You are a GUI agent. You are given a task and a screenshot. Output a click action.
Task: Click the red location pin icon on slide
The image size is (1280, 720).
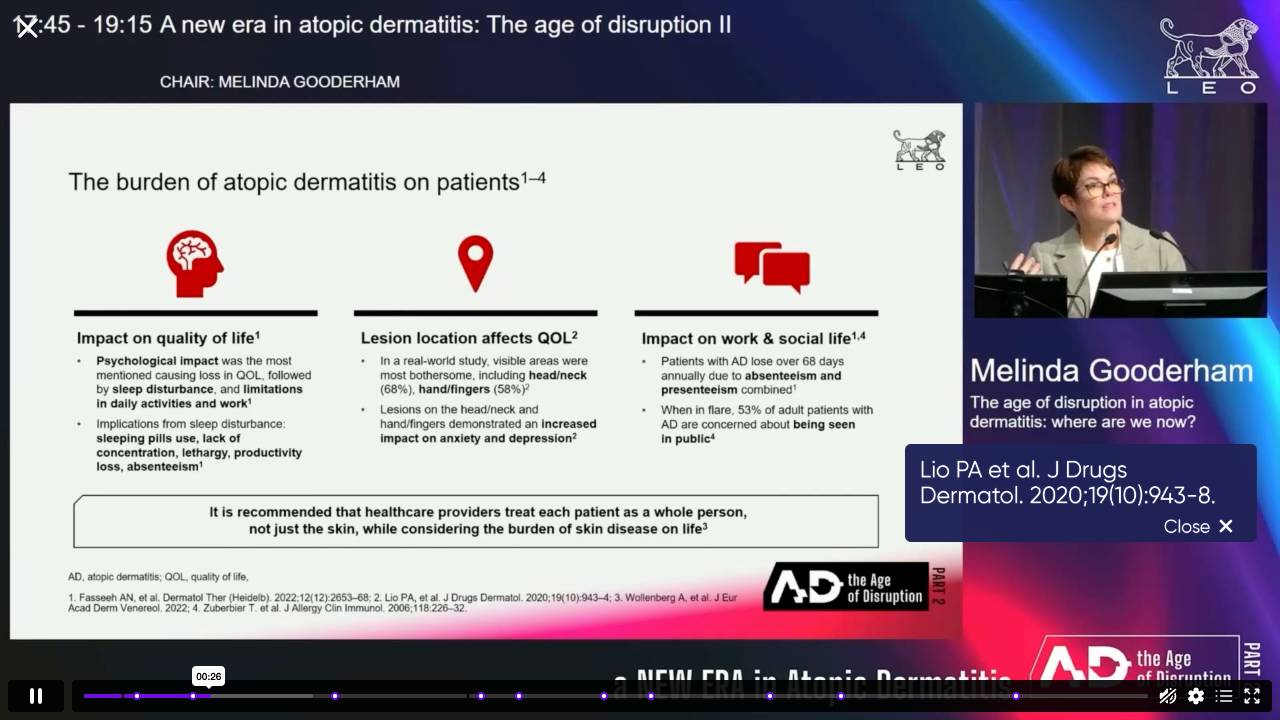pos(476,264)
